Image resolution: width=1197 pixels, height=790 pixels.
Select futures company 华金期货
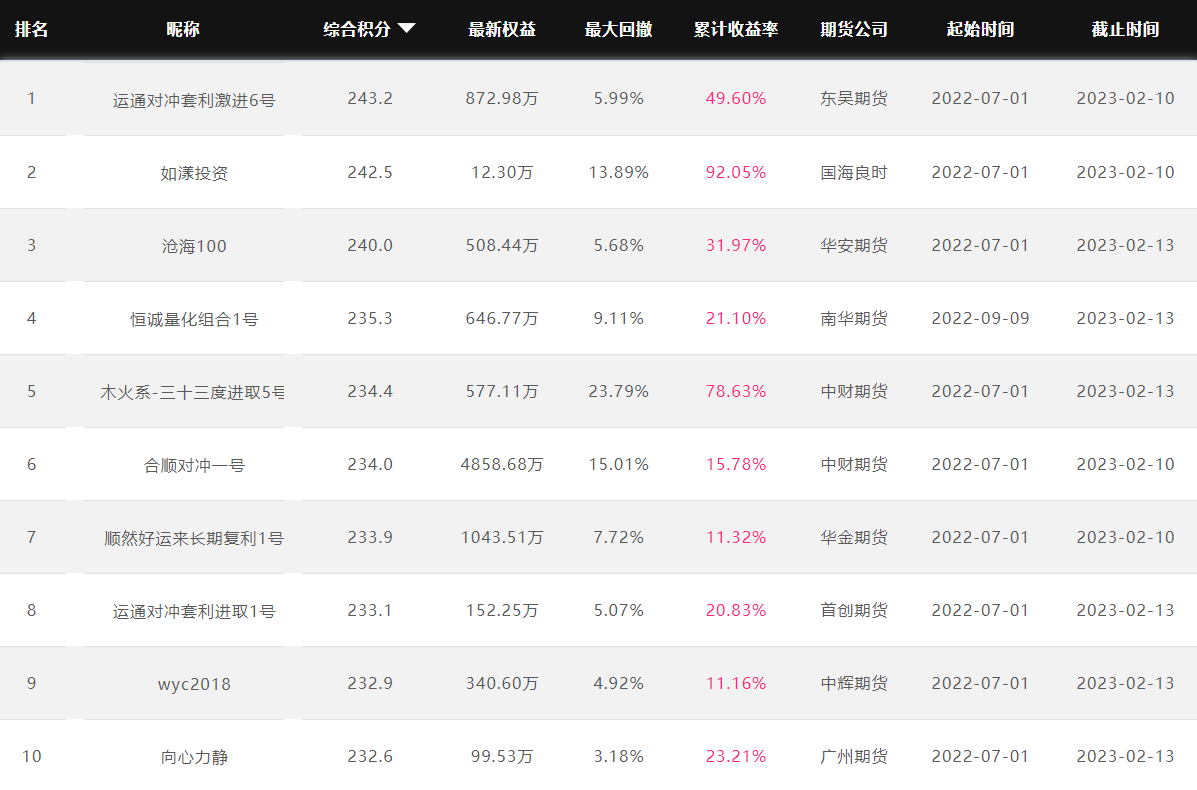853,537
